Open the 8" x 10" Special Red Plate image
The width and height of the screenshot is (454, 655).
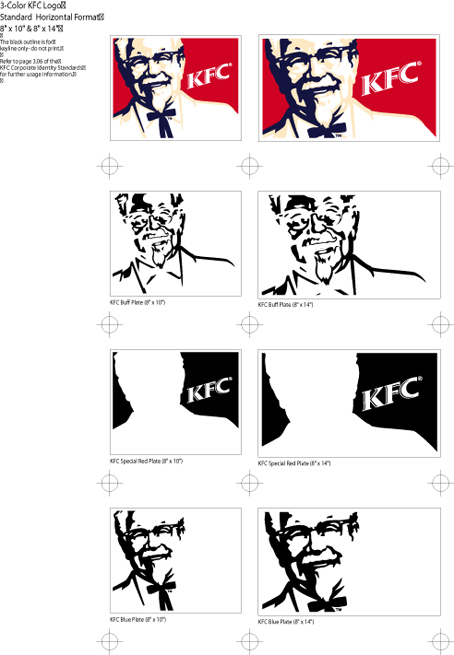(x=176, y=402)
